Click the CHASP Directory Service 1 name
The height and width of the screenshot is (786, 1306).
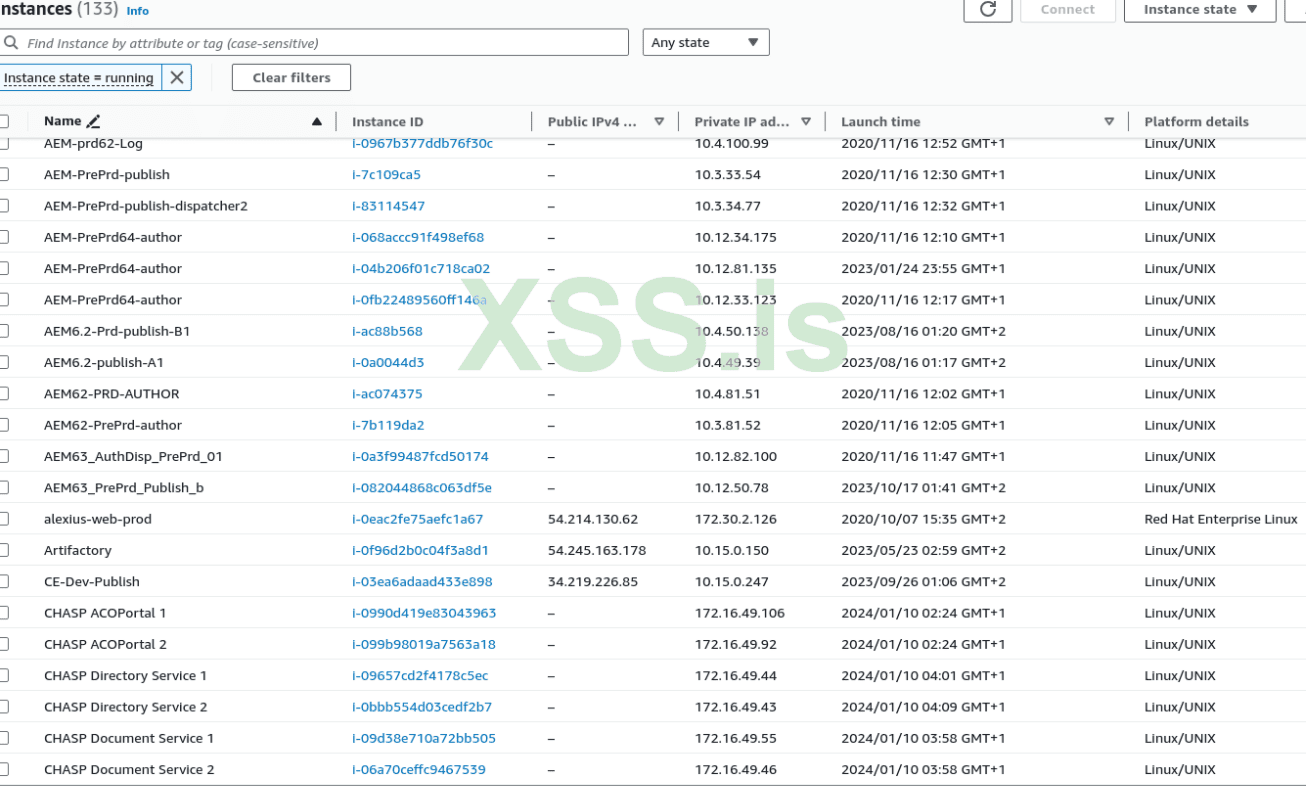[126, 676]
